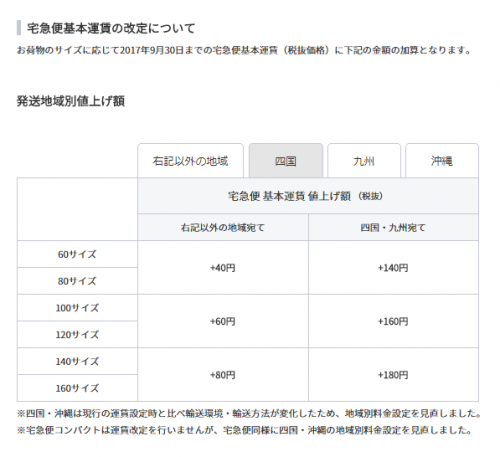
Task: Click the 60サイズ row label
Action: pos(77,254)
